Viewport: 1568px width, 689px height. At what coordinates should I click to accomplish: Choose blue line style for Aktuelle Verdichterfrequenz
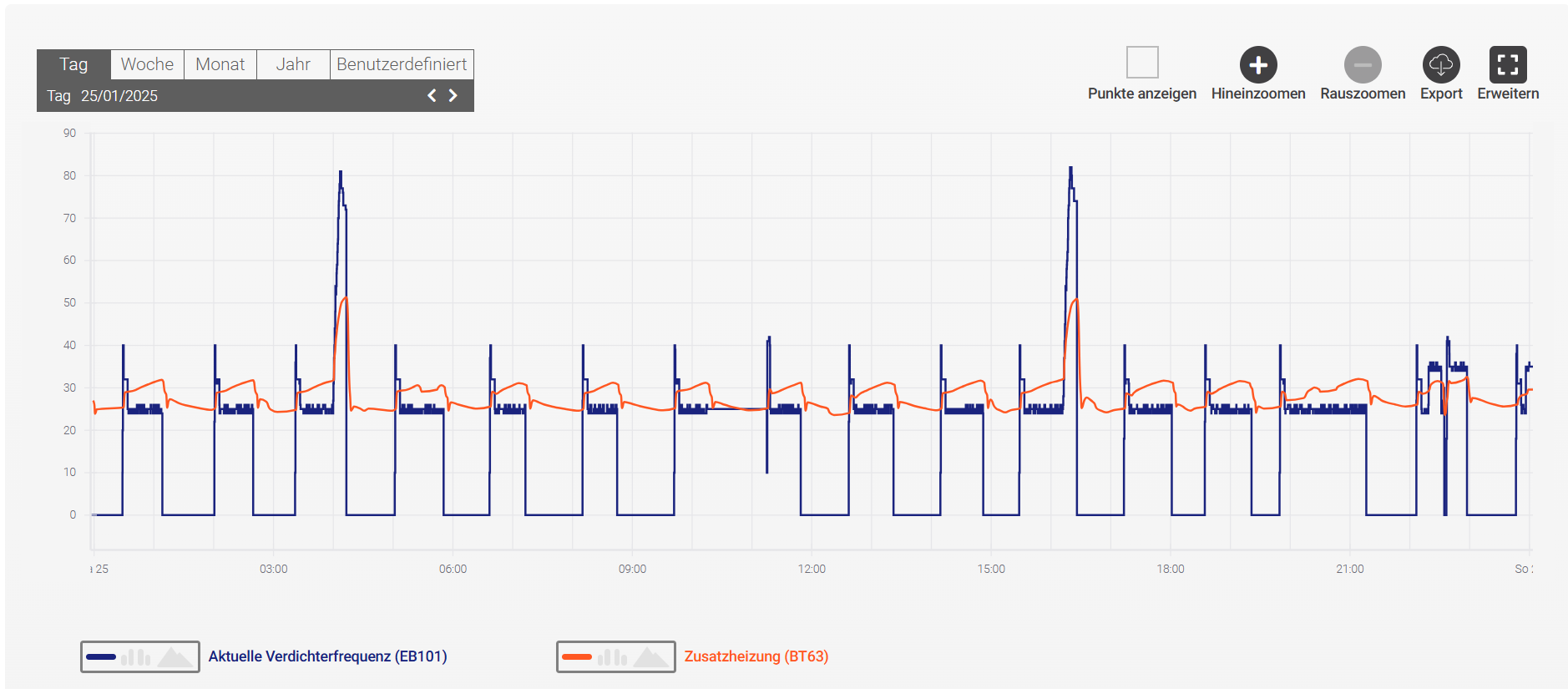(x=101, y=657)
